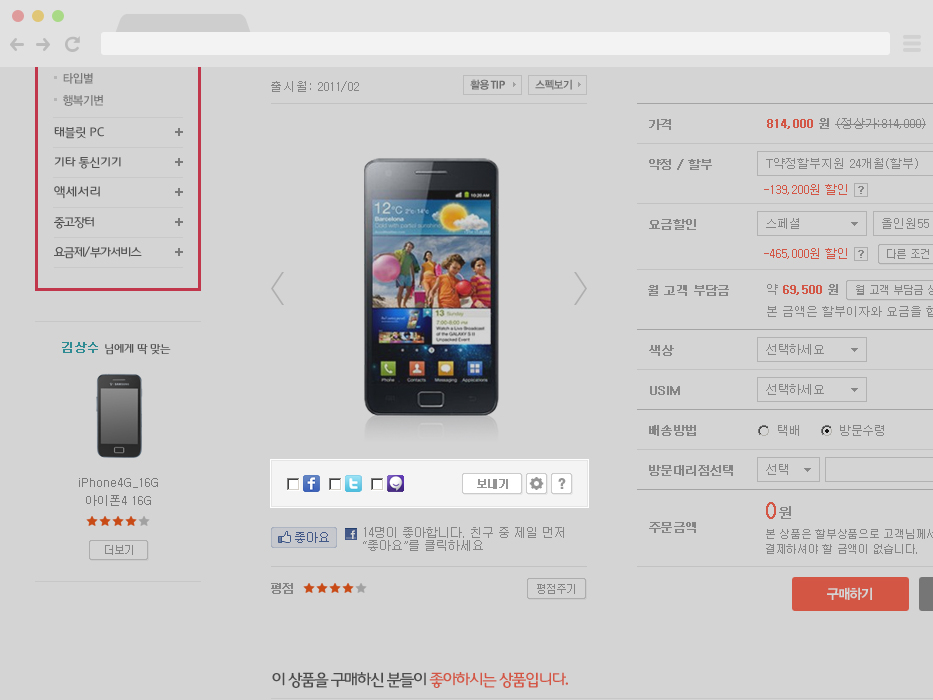Viewport: 933px width, 700px height.
Task: Click the red 구매하기 purchase button
Action: pyautogui.click(x=850, y=593)
